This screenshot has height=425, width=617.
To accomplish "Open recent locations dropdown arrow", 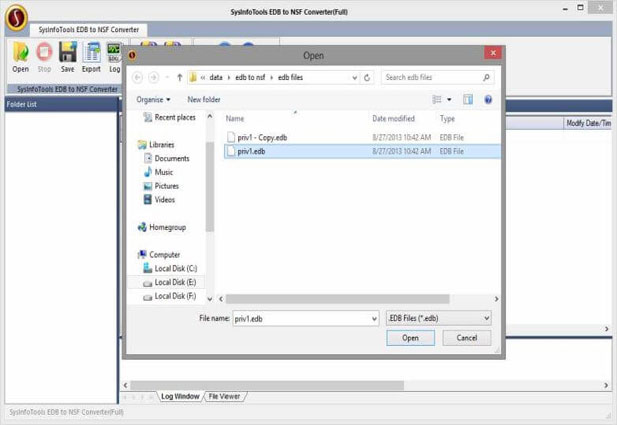I will coord(168,78).
